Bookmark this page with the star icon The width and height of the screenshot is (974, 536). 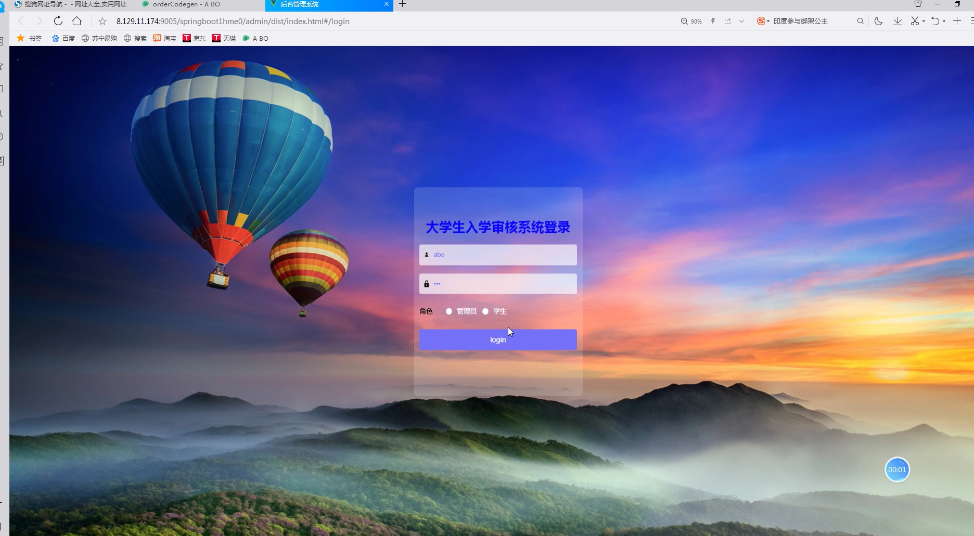click(x=102, y=21)
